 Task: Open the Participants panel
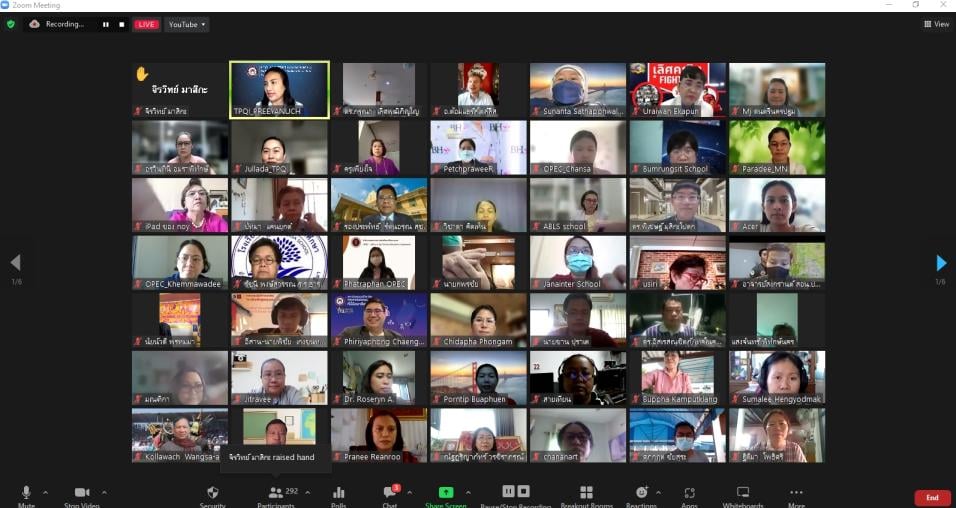[276, 496]
